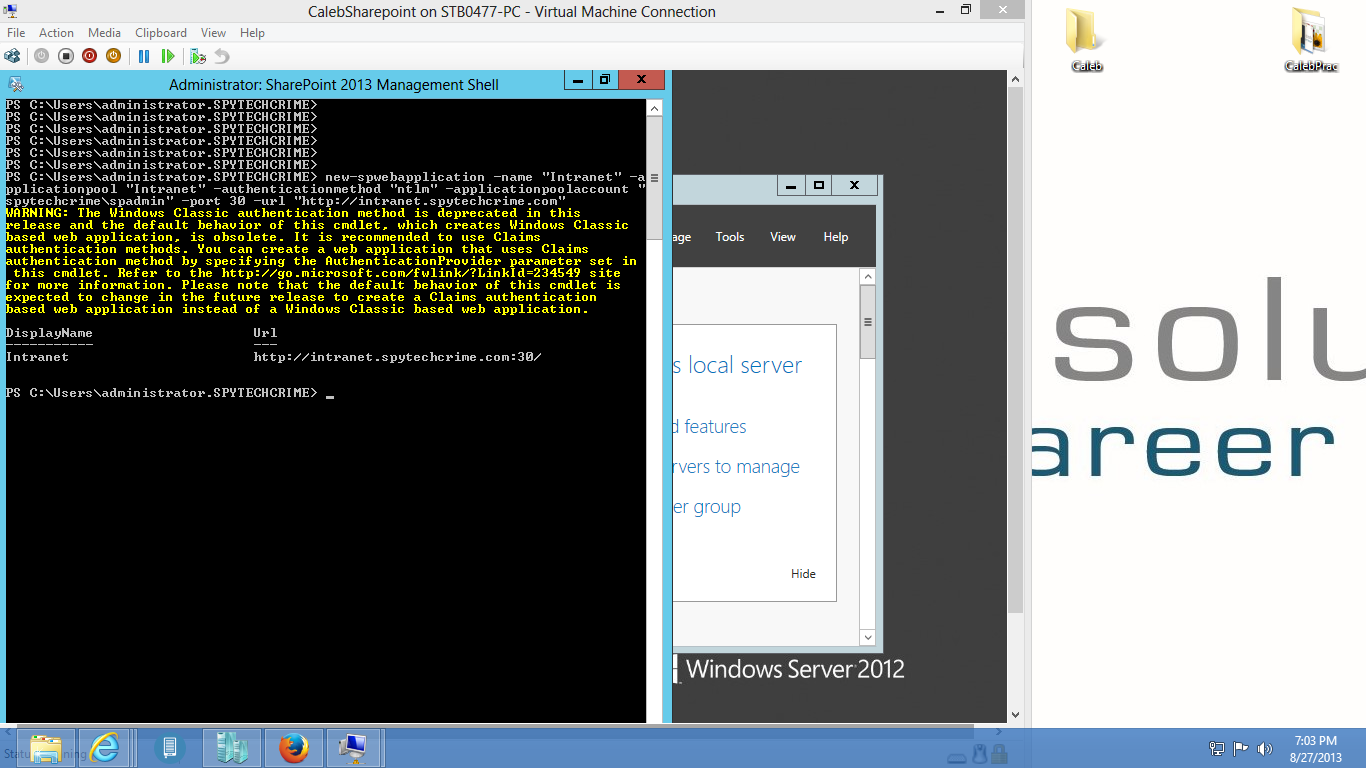
Task: Click the intranet.spytechcrime.com:30 URL output text
Action: pos(397,357)
